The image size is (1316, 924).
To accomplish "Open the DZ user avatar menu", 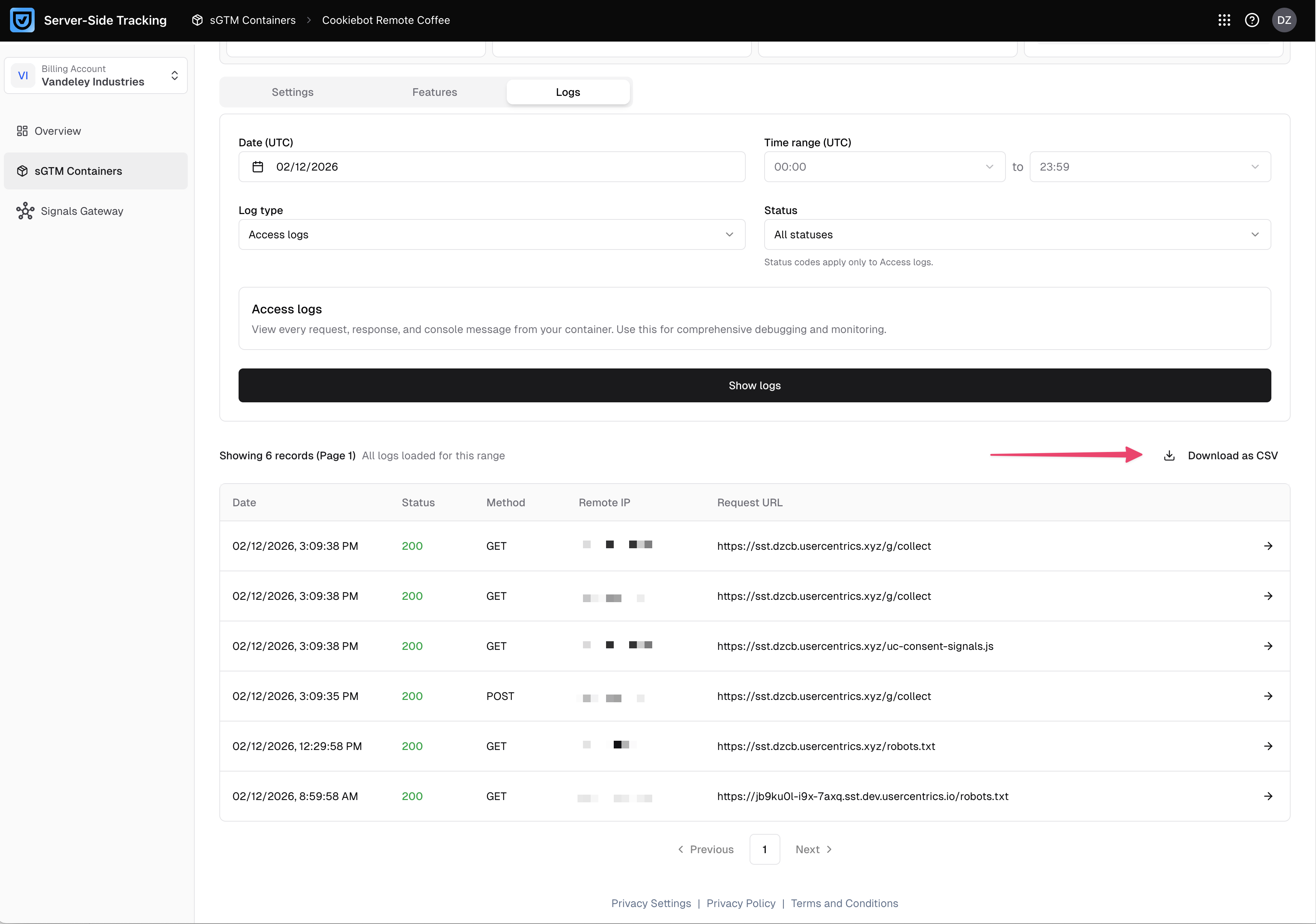I will (x=1284, y=20).
